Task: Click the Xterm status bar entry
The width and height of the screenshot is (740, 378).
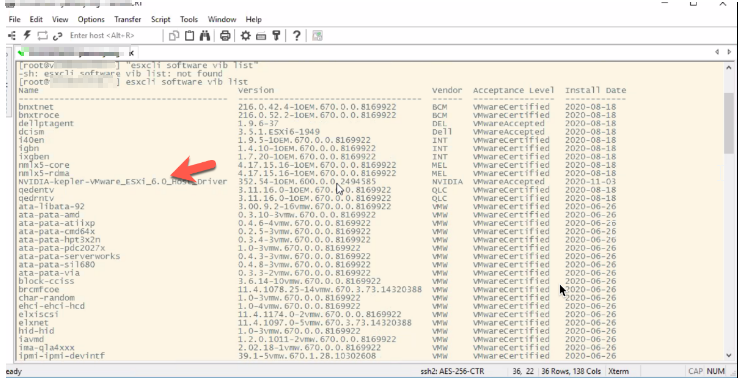Action: coord(618,371)
